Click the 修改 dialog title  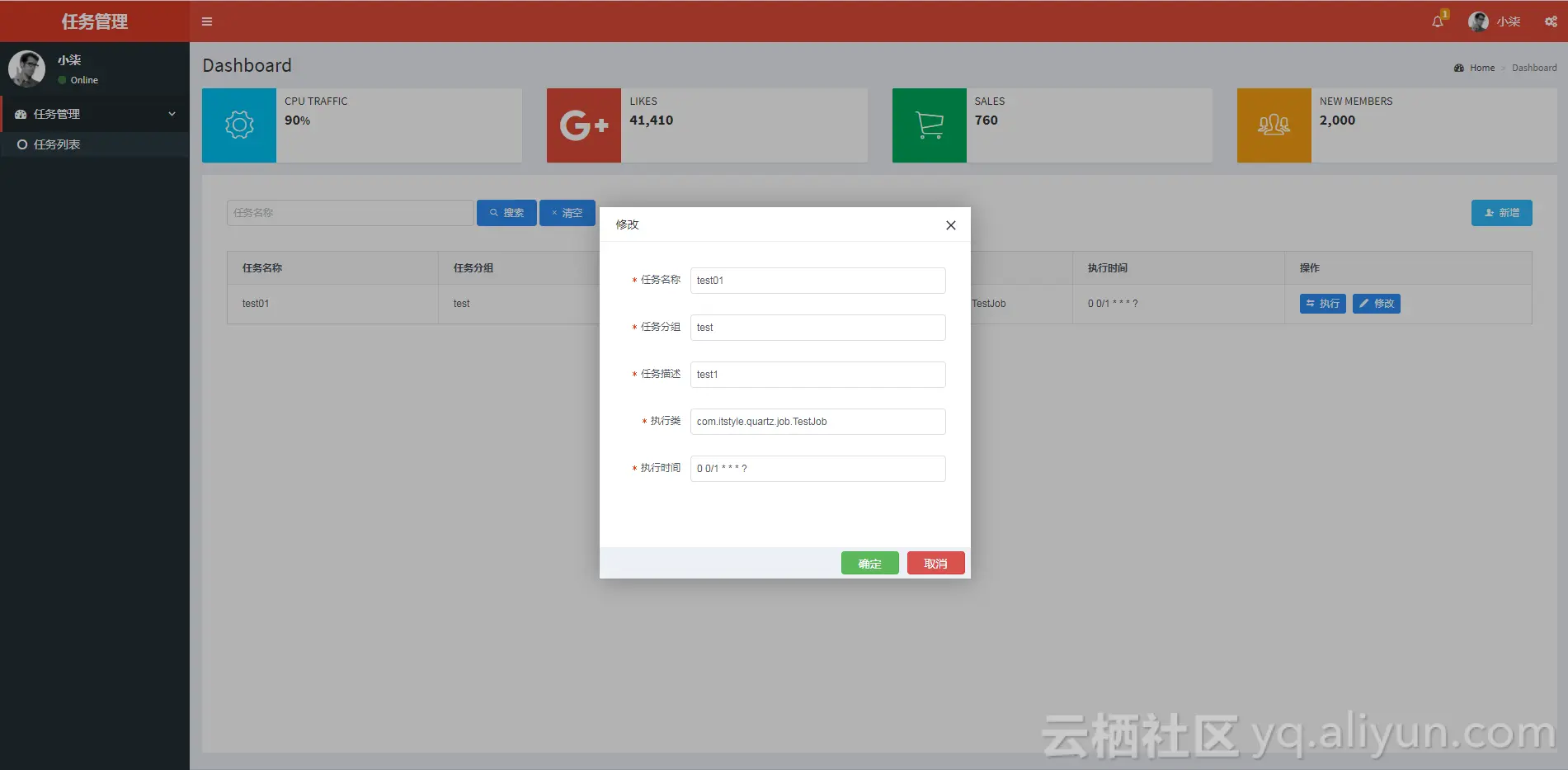pos(628,224)
